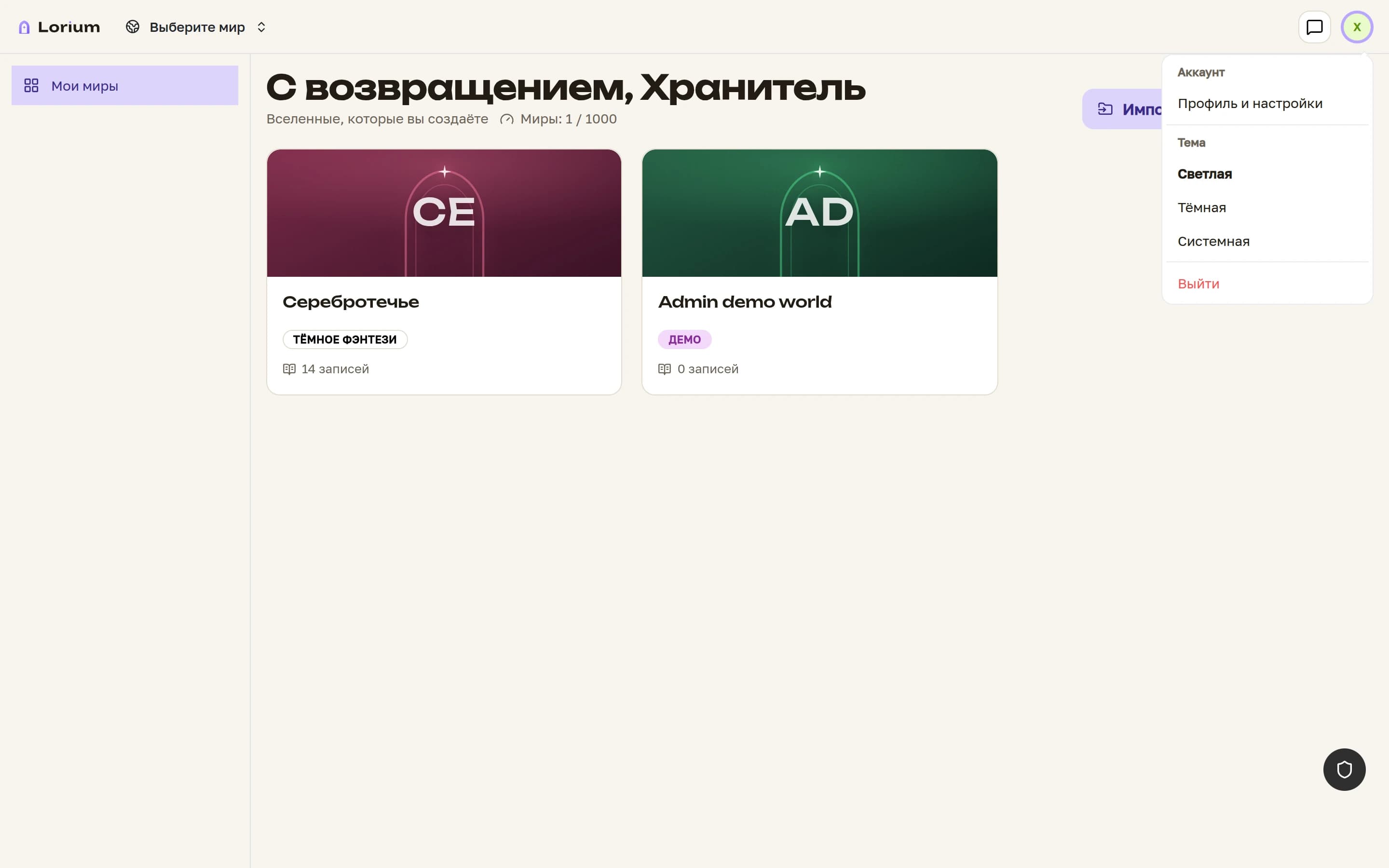The width and height of the screenshot is (1389, 868).
Task: Click the Admin demo world title
Action: click(x=745, y=302)
